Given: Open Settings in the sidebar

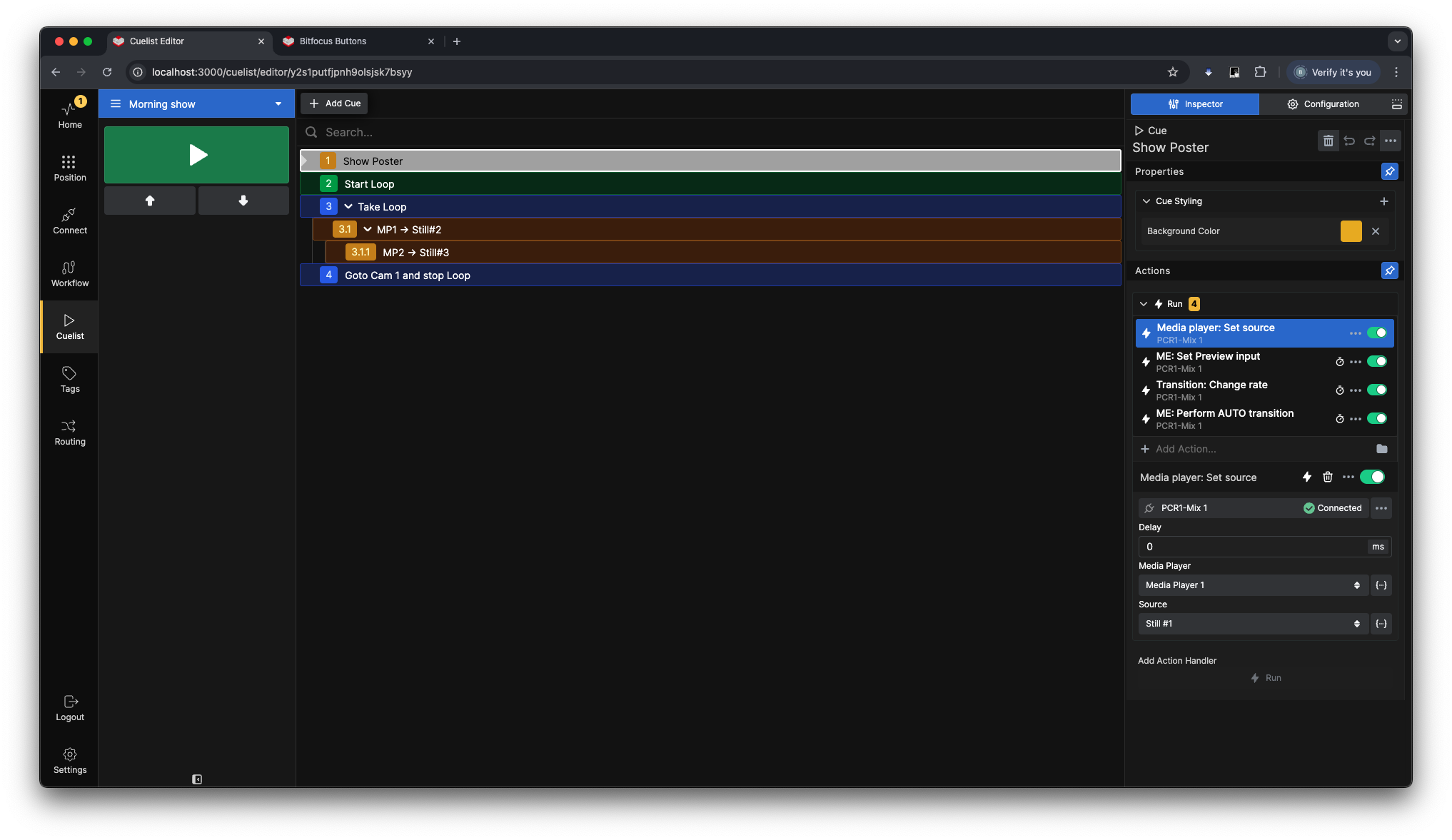Looking at the screenshot, I should click(x=69, y=761).
